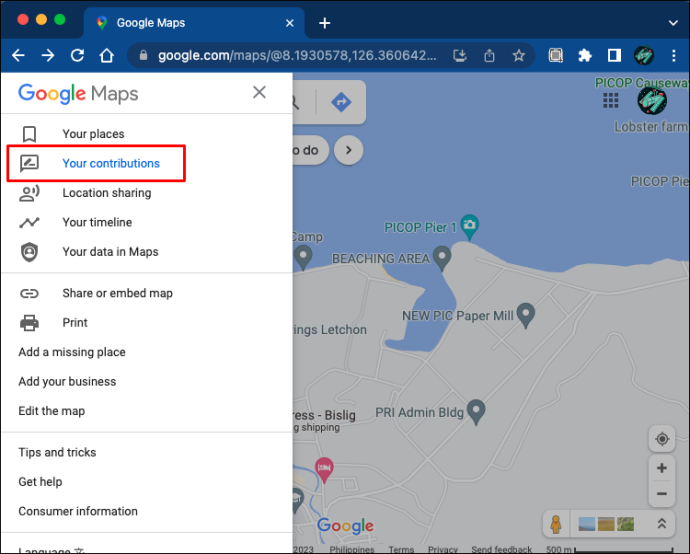
Task: Click the Share or embed map link icon
Action: click(x=29, y=293)
